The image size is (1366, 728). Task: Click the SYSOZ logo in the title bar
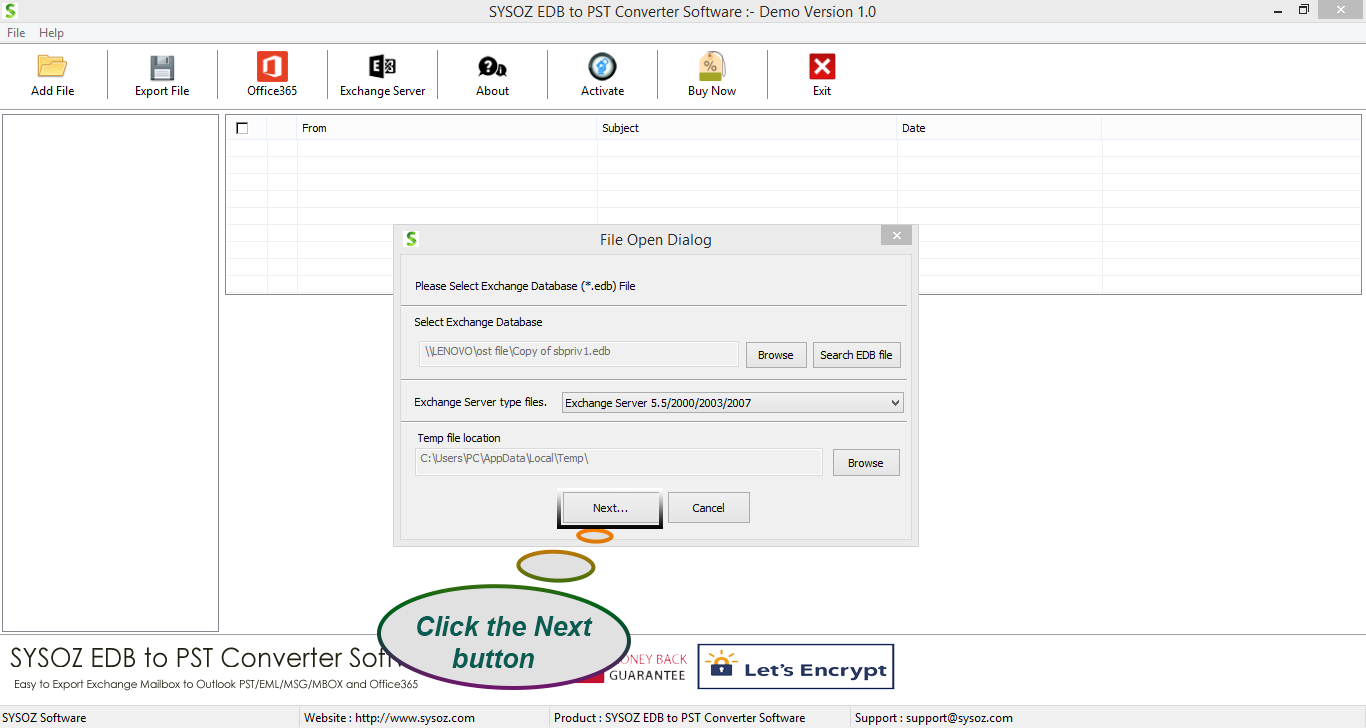[10, 11]
